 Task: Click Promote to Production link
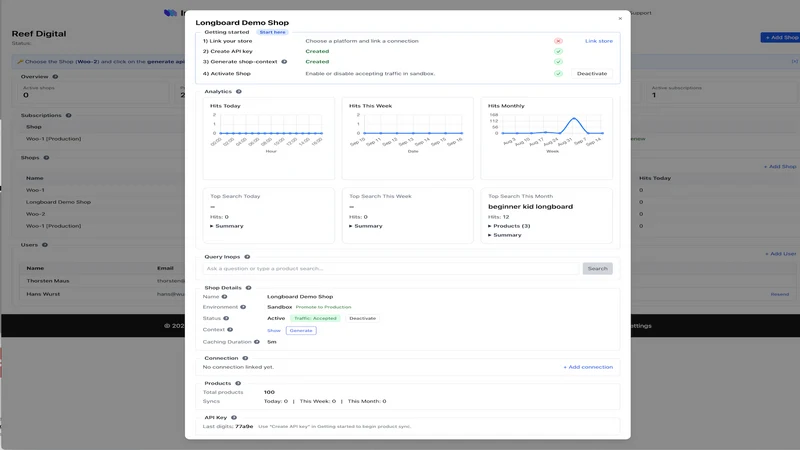pos(323,307)
